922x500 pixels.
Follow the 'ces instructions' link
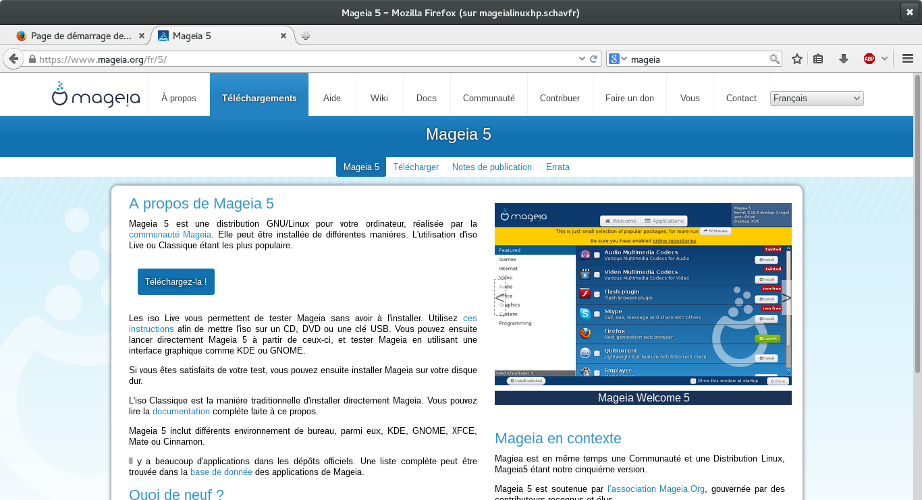click(x=151, y=329)
